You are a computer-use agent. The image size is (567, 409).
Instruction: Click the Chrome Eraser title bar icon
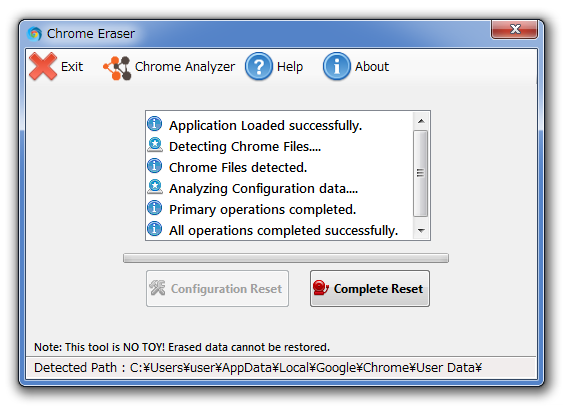[x=34, y=34]
